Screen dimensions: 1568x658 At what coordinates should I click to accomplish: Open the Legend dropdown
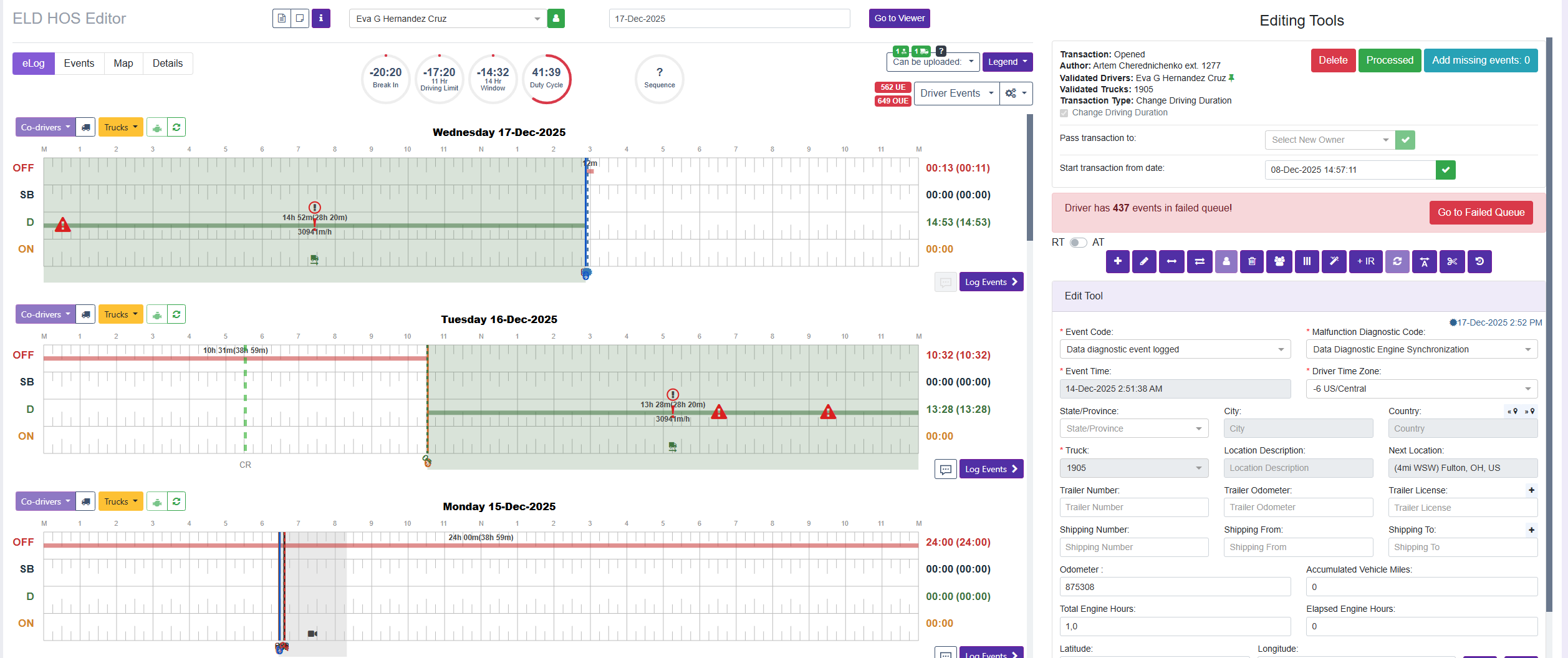pos(1008,62)
